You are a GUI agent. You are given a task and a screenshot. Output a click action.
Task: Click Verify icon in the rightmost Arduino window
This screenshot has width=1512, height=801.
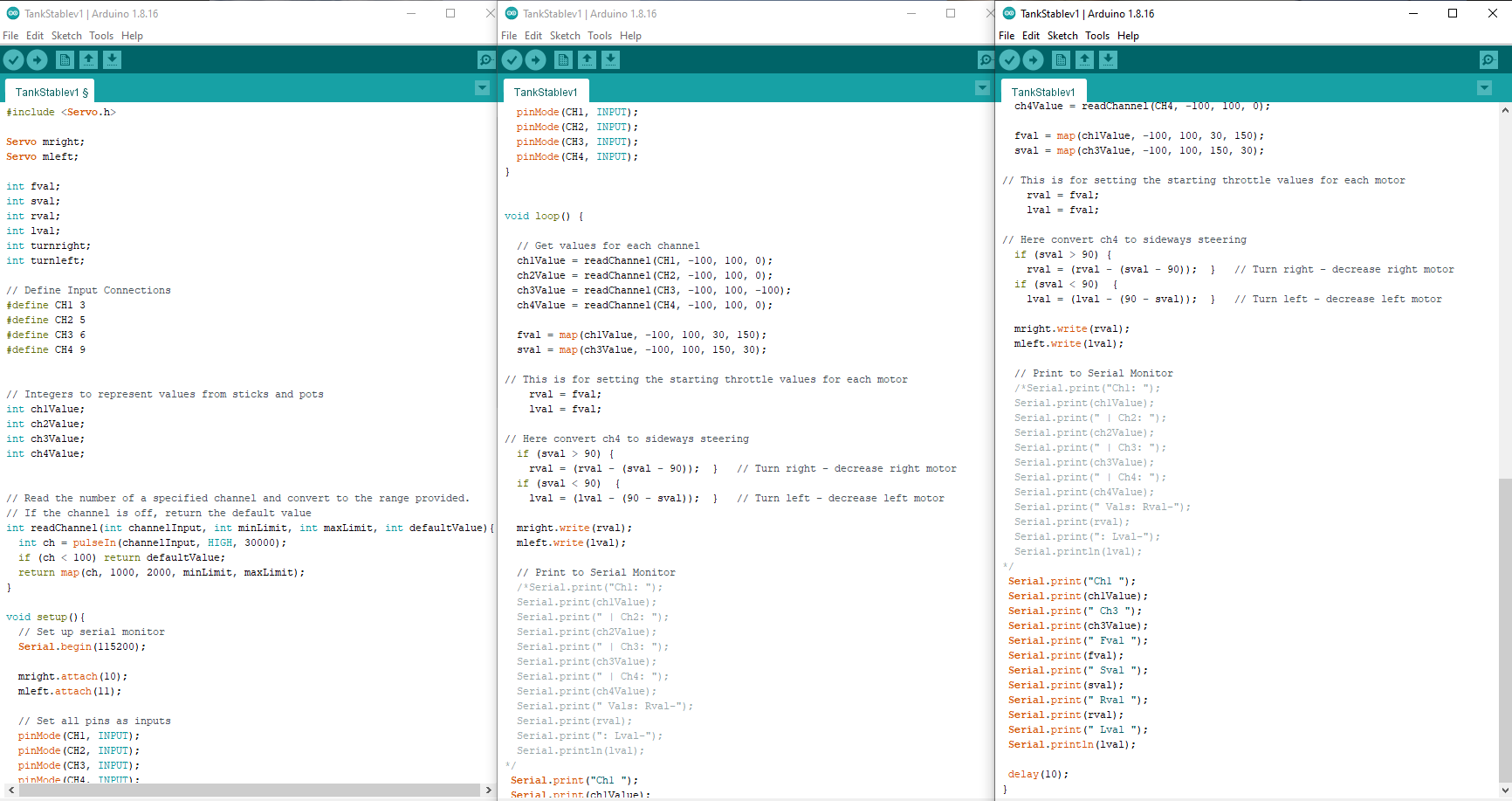click(x=1009, y=59)
